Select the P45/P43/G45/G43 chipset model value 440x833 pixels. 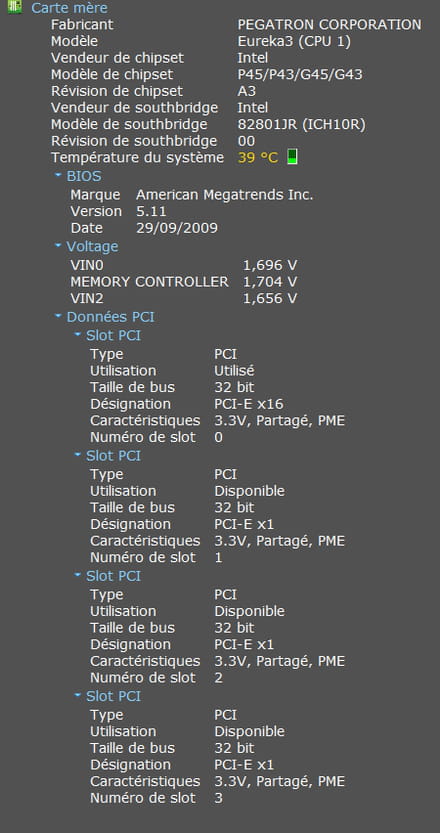tap(300, 74)
